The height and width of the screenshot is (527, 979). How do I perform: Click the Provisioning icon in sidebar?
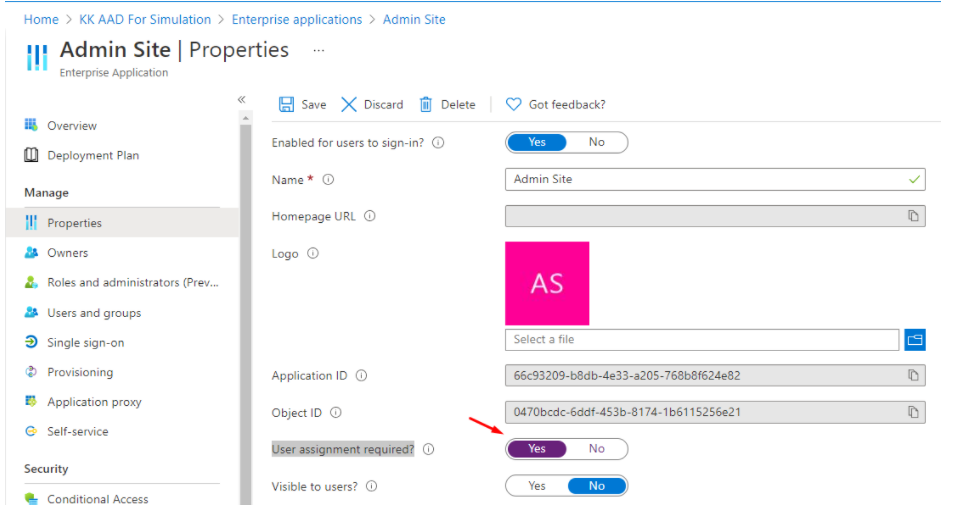[31, 372]
